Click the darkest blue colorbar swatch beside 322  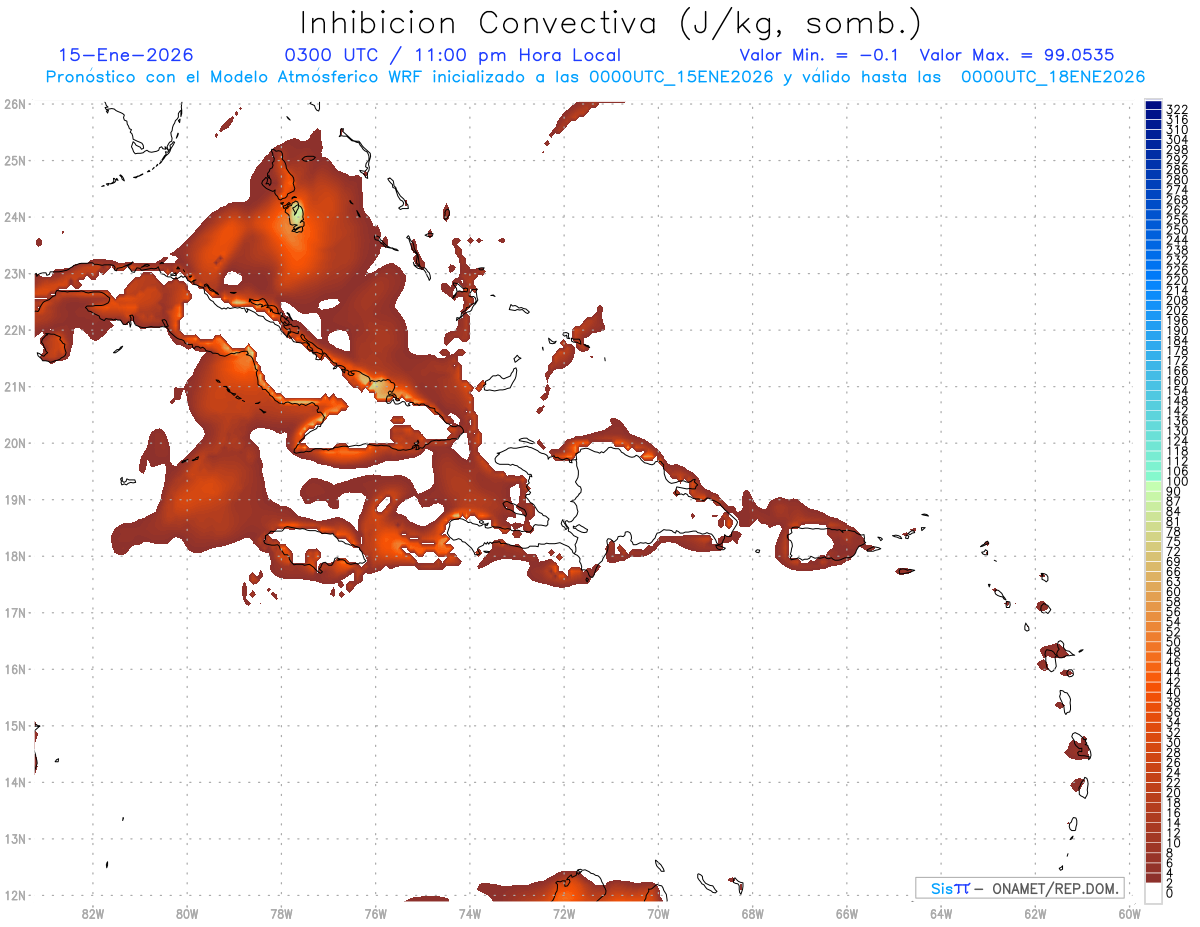click(x=1154, y=106)
